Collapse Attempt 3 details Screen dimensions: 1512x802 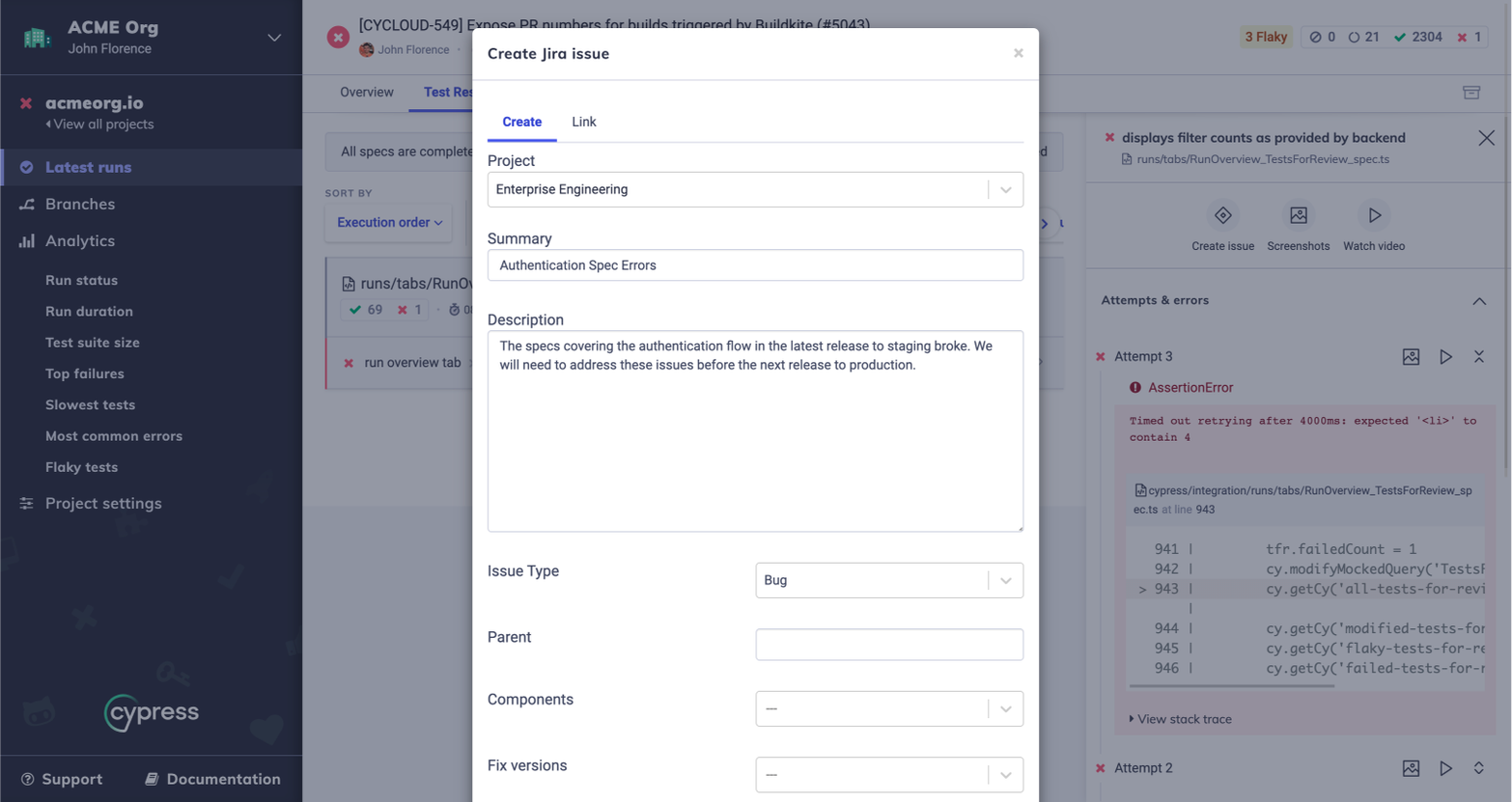pos(1478,357)
